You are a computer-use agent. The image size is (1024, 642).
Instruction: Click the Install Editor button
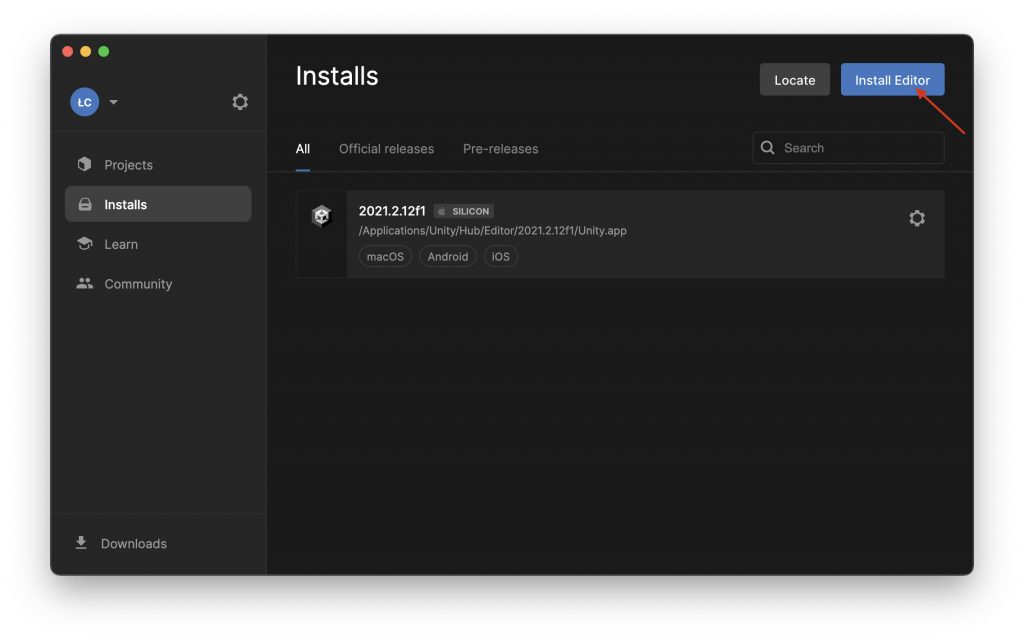[892, 80]
